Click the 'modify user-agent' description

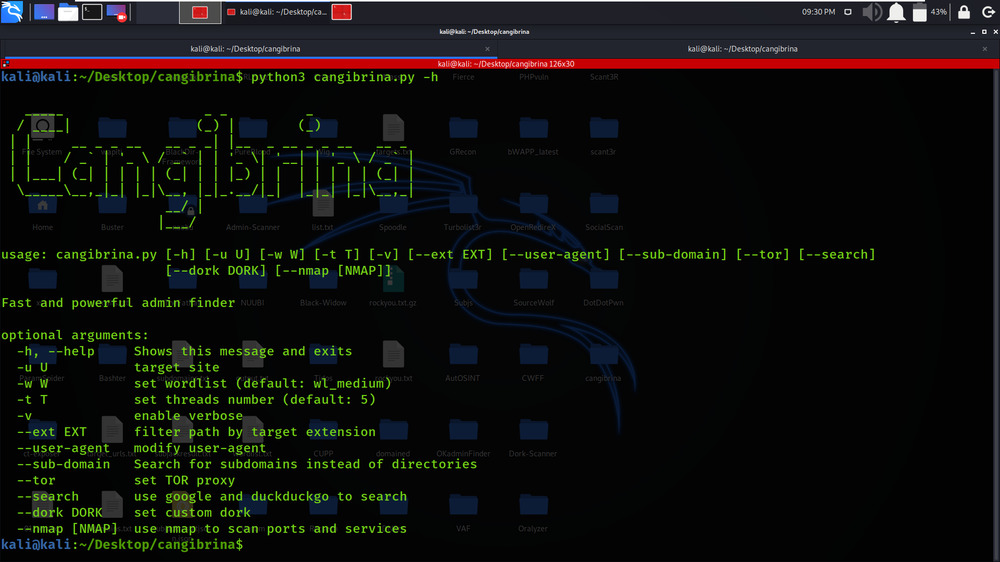coord(200,448)
